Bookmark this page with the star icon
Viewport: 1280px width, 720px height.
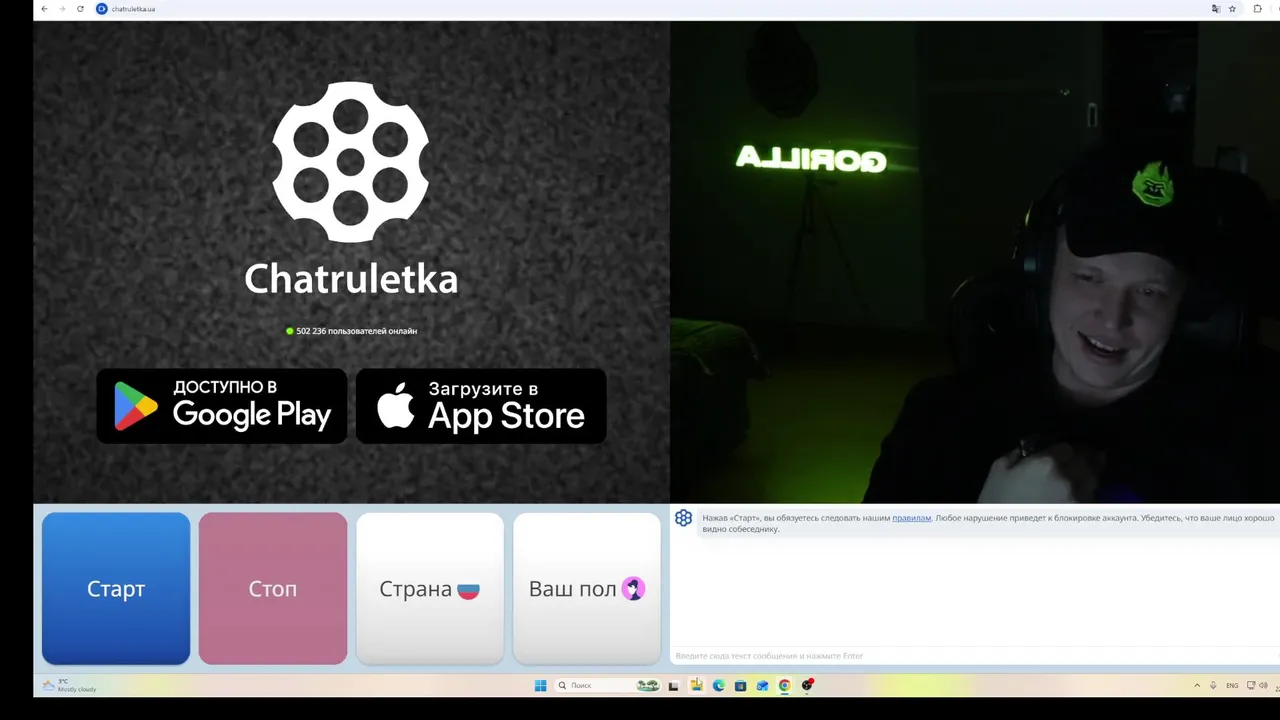[x=1232, y=9]
